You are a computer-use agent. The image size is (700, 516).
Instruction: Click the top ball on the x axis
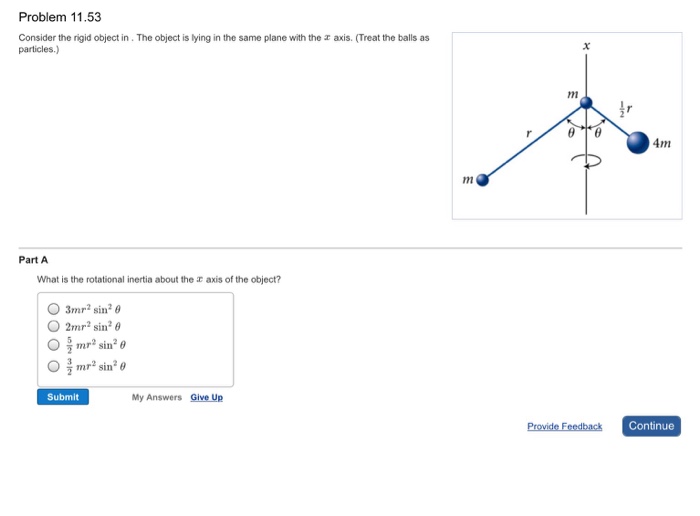point(587,102)
